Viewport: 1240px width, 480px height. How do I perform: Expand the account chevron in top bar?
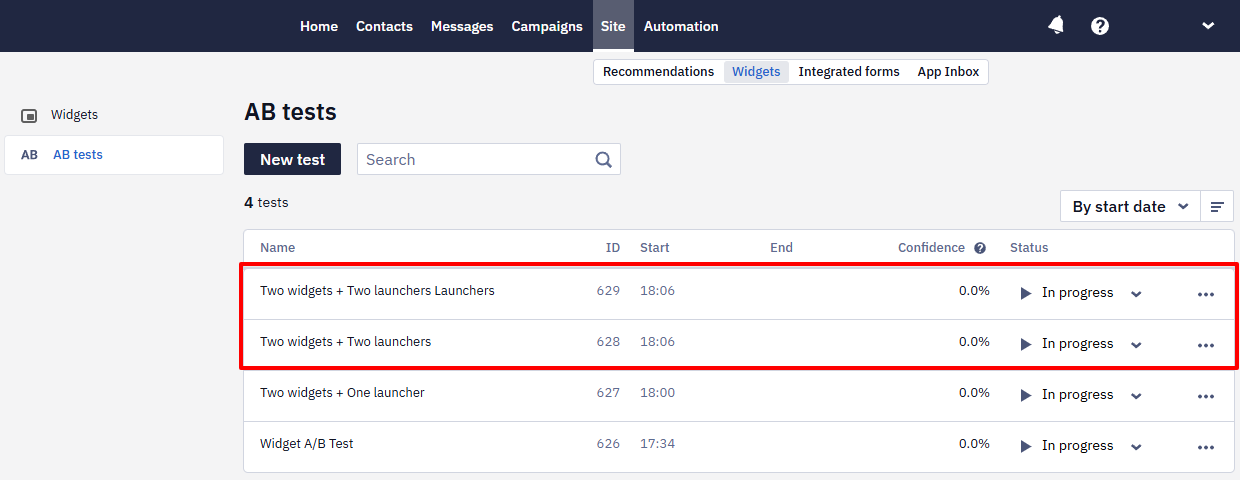[x=1208, y=26]
